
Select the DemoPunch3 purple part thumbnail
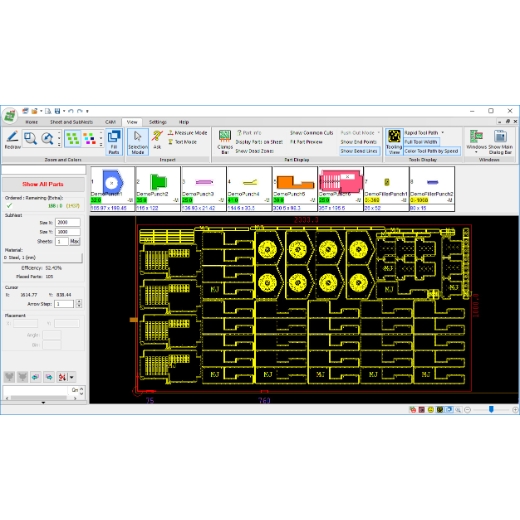coord(204,189)
